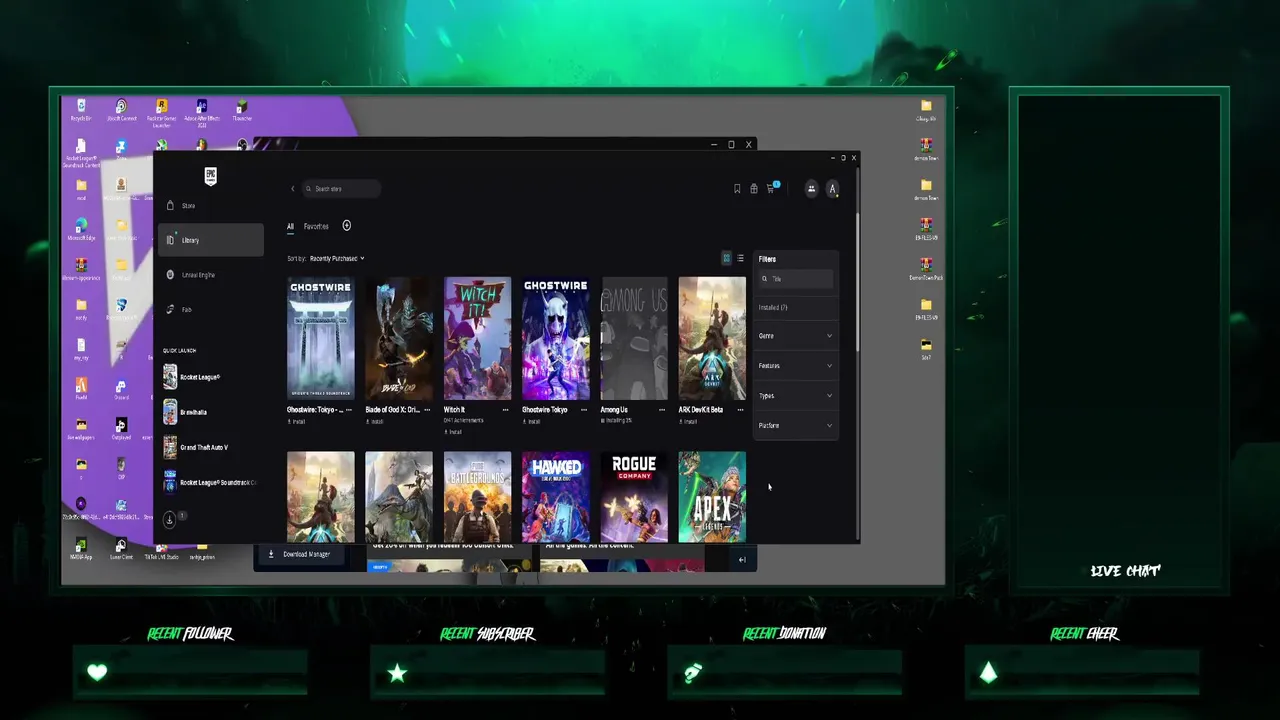Image resolution: width=1280 pixels, height=720 pixels.
Task: Open more options for Ghostwire Tokyo
Action: 583,410
